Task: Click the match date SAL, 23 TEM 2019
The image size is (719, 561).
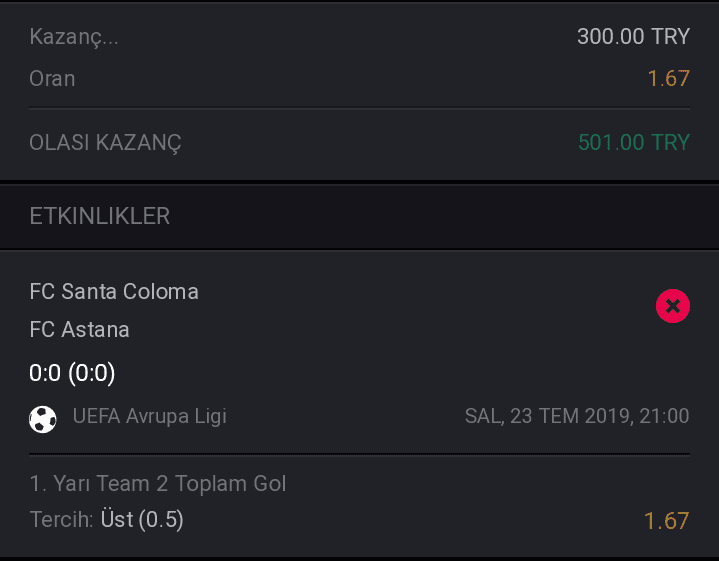Action: pos(548,416)
